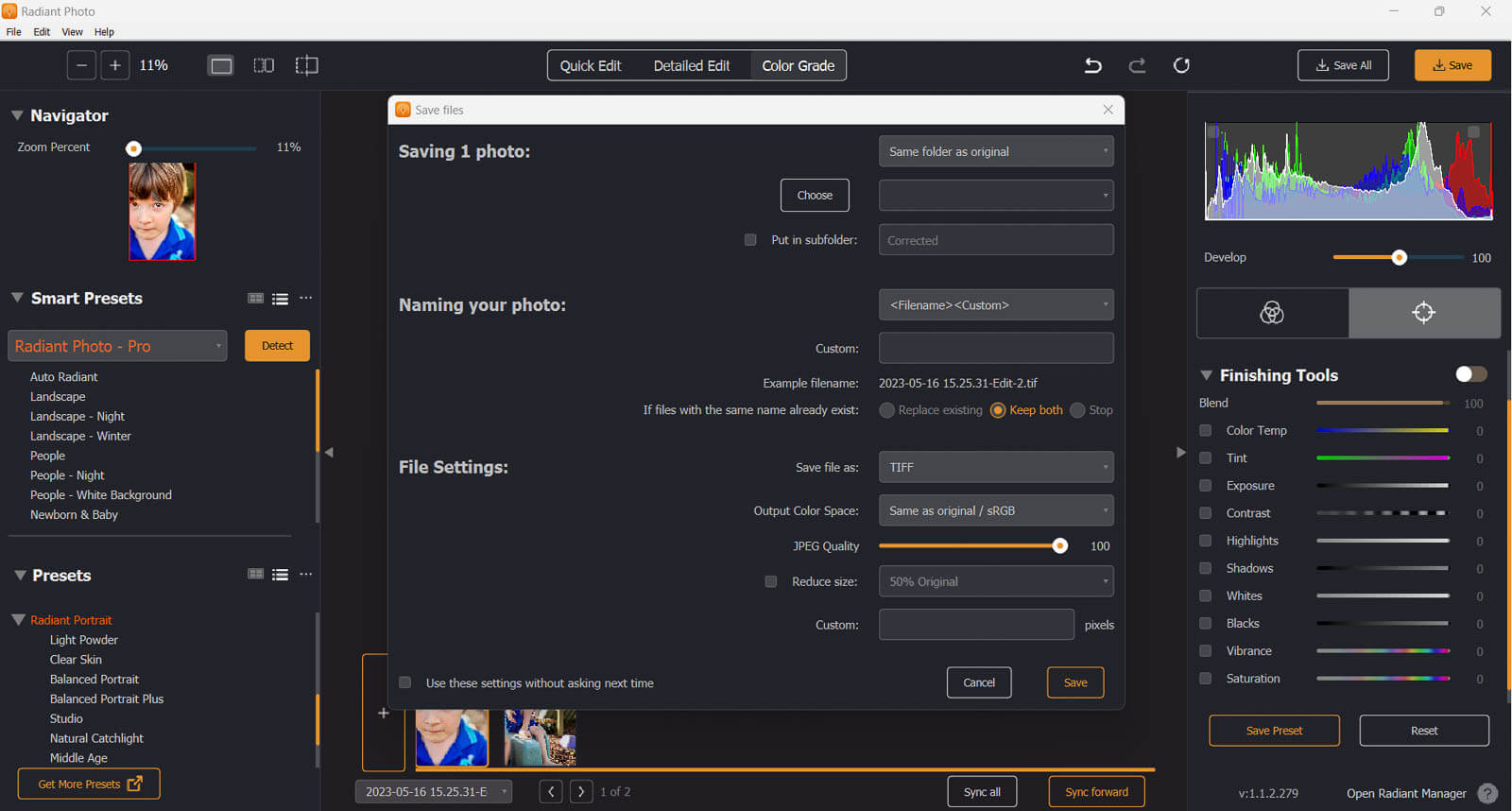1512x811 pixels.
Task: Click Cancel in the Save files dialog
Action: (x=979, y=682)
